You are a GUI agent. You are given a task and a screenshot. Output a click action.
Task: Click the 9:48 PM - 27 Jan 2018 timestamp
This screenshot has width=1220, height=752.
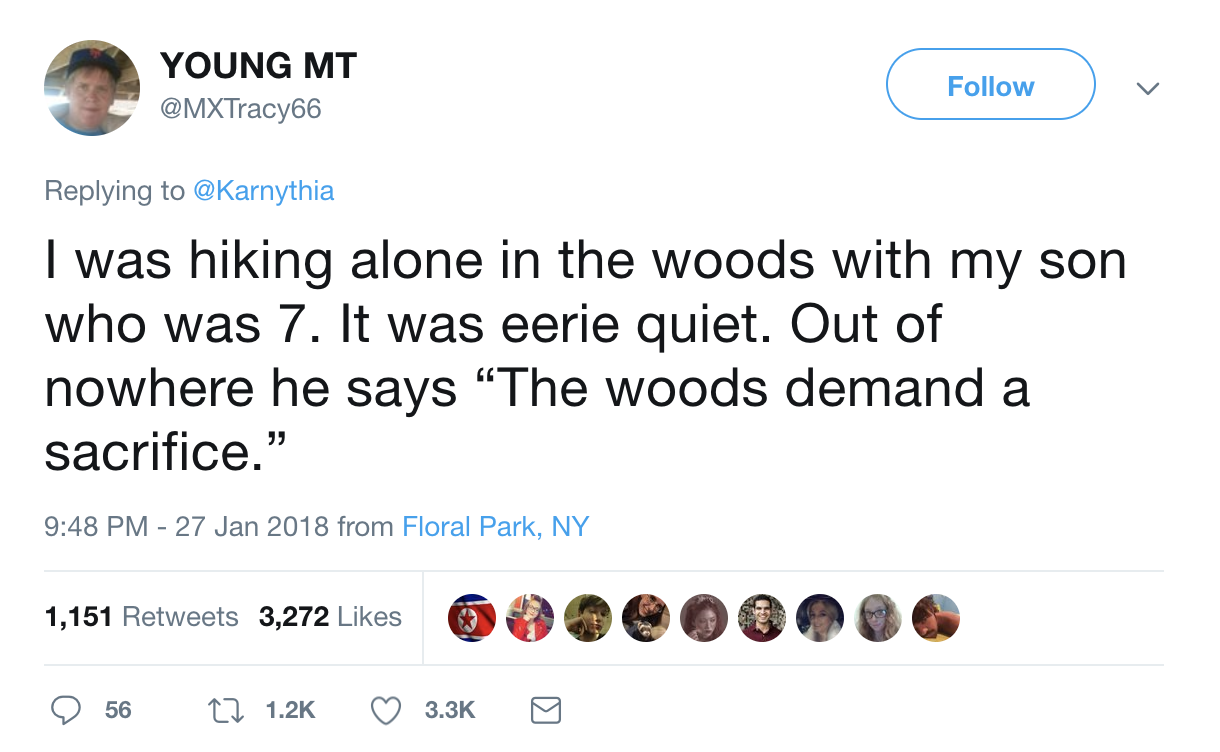[187, 526]
